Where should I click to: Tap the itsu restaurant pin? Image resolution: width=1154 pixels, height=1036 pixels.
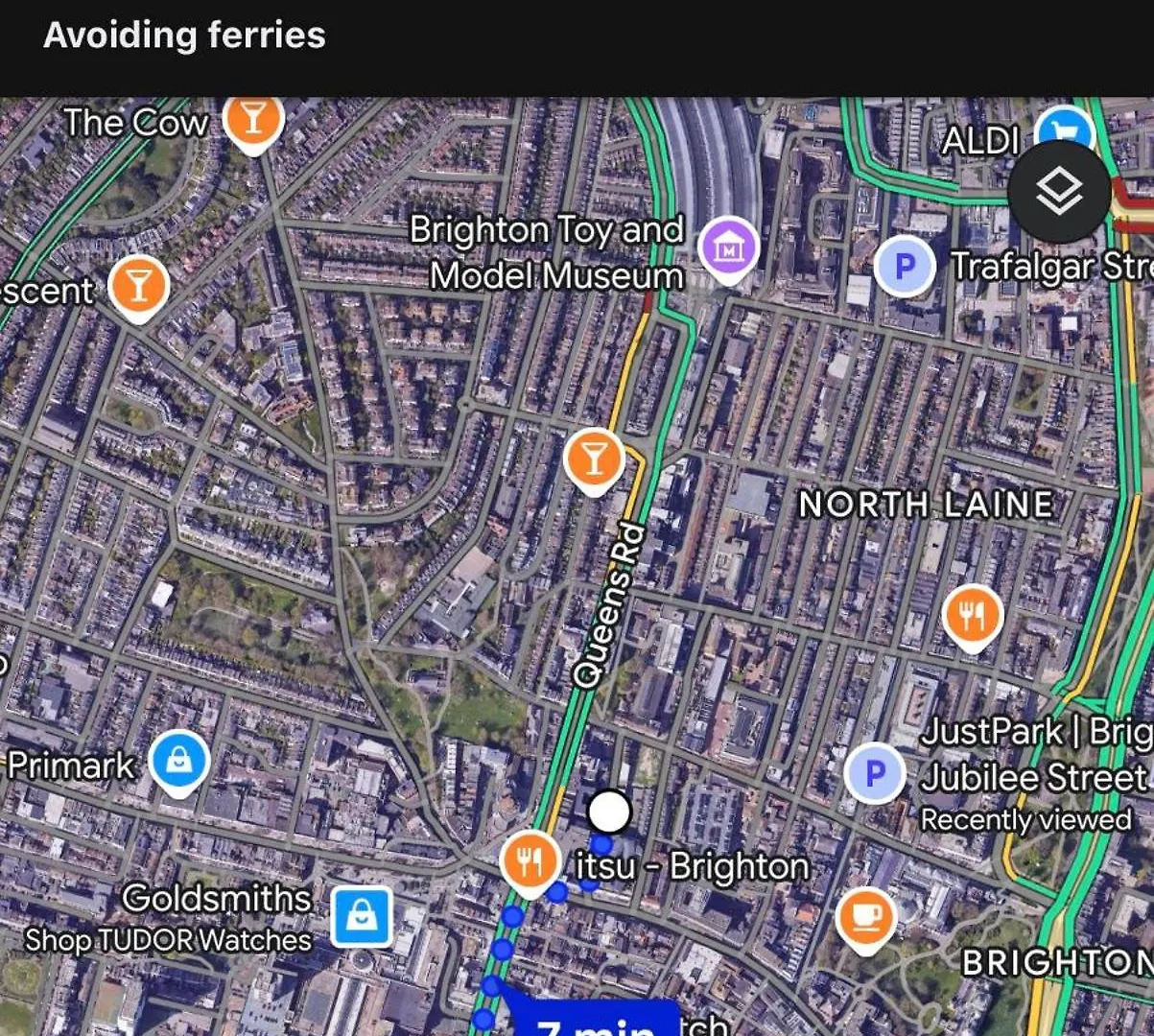[x=530, y=862]
